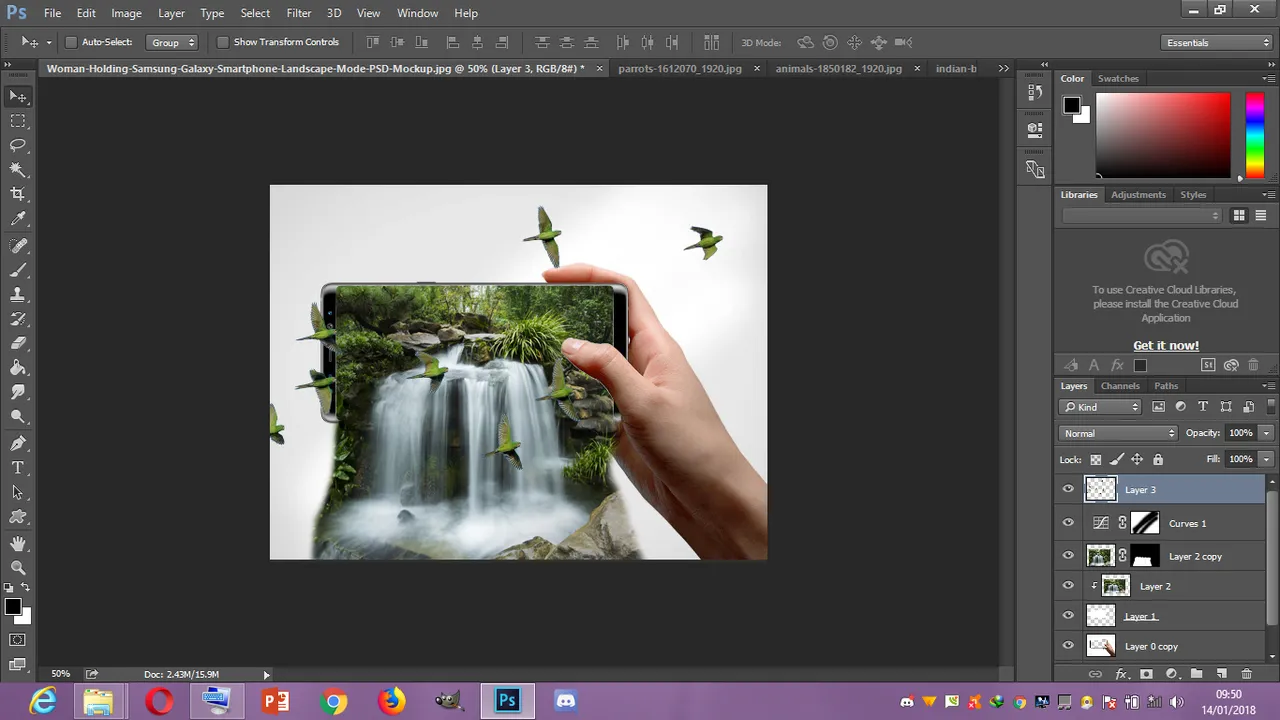Add new fill or adjustment layer
This screenshot has height=720, width=1280.
click(x=1171, y=674)
